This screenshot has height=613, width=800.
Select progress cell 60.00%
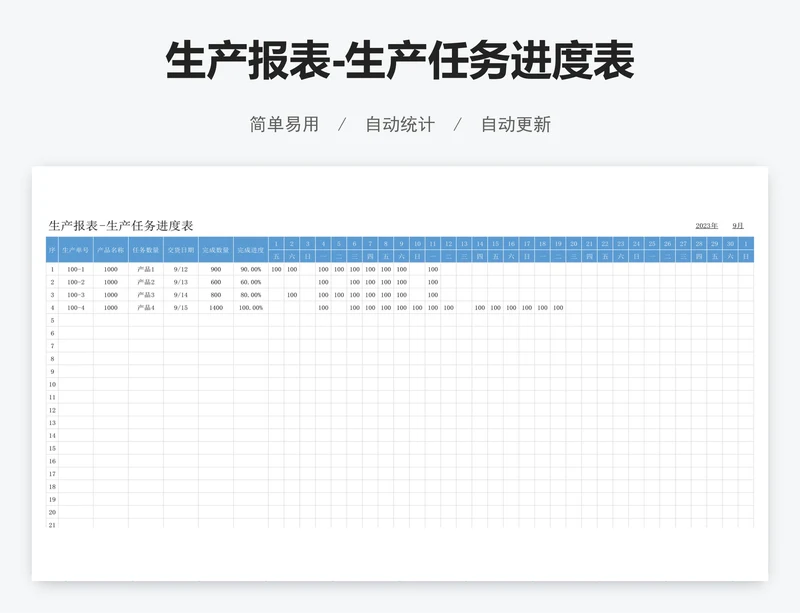pyautogui.click(x=251, y=282)
